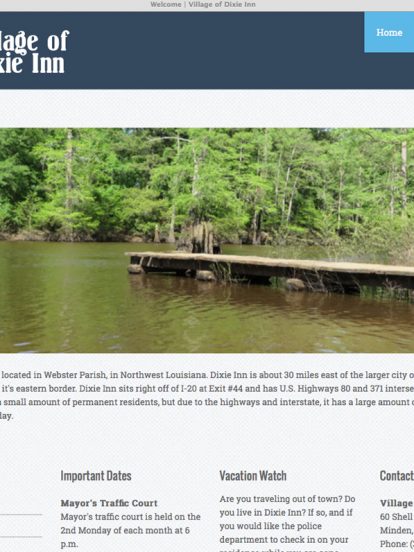Click the 60 Shell address line
The width and height of the screenshot is (414, 552).
pyautogui.click(x=397, y=517)
